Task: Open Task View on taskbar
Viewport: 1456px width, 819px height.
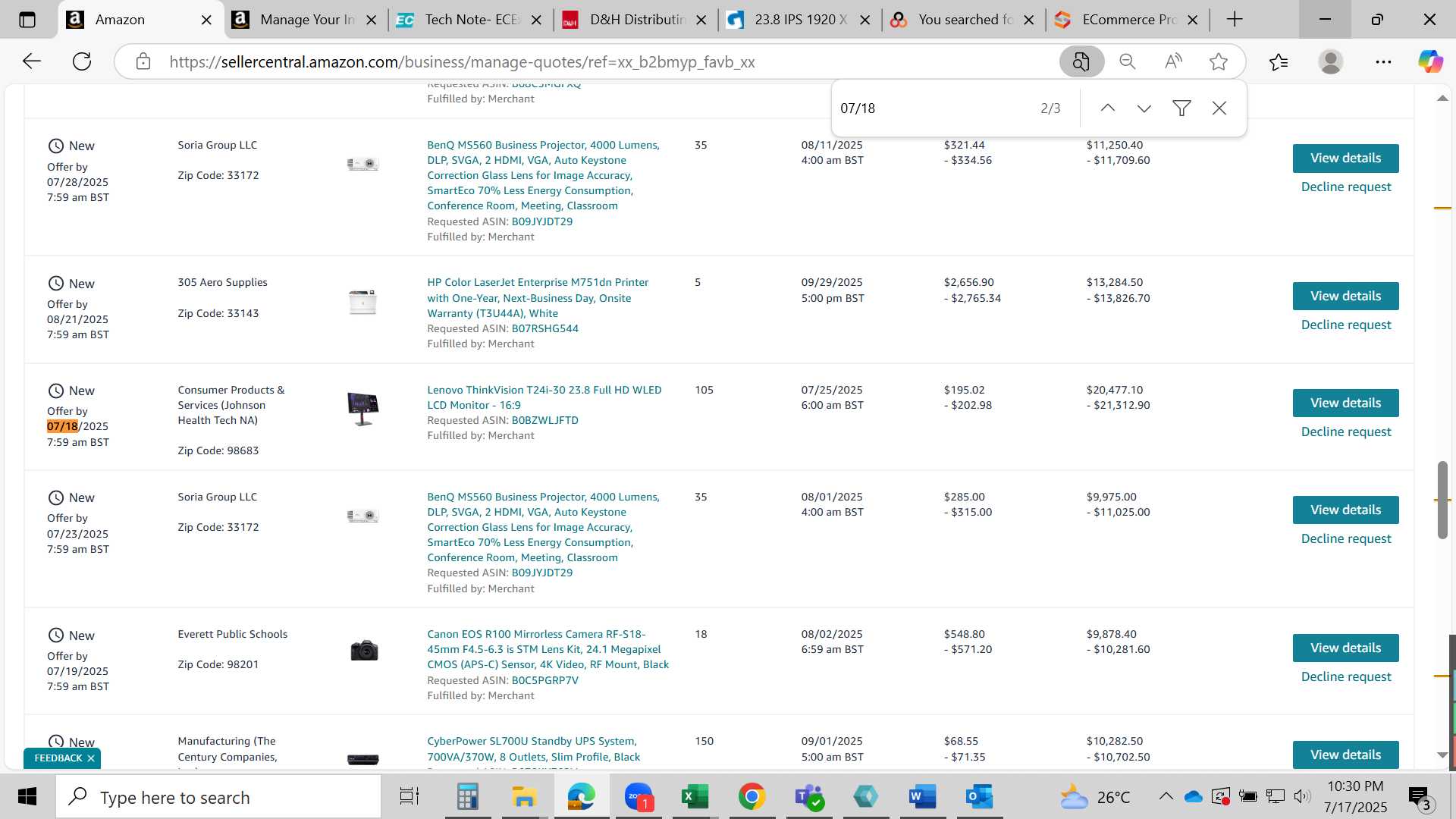Action: point(409,797)
